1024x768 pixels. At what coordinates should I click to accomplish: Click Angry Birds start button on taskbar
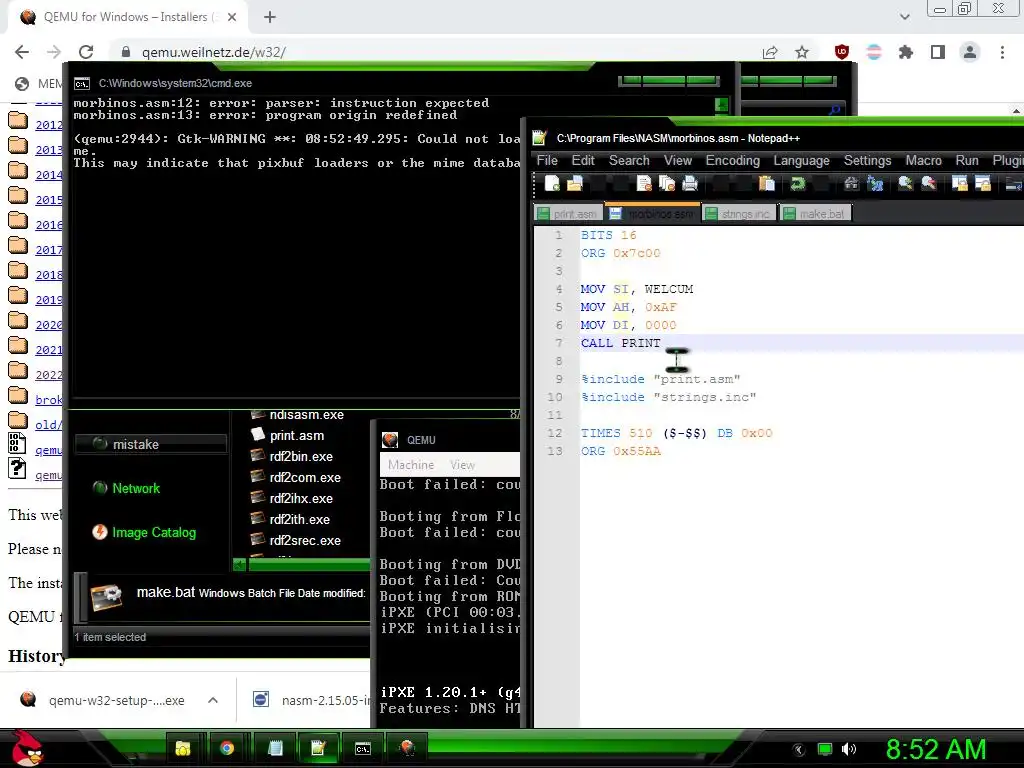click(x=28, y=748)
